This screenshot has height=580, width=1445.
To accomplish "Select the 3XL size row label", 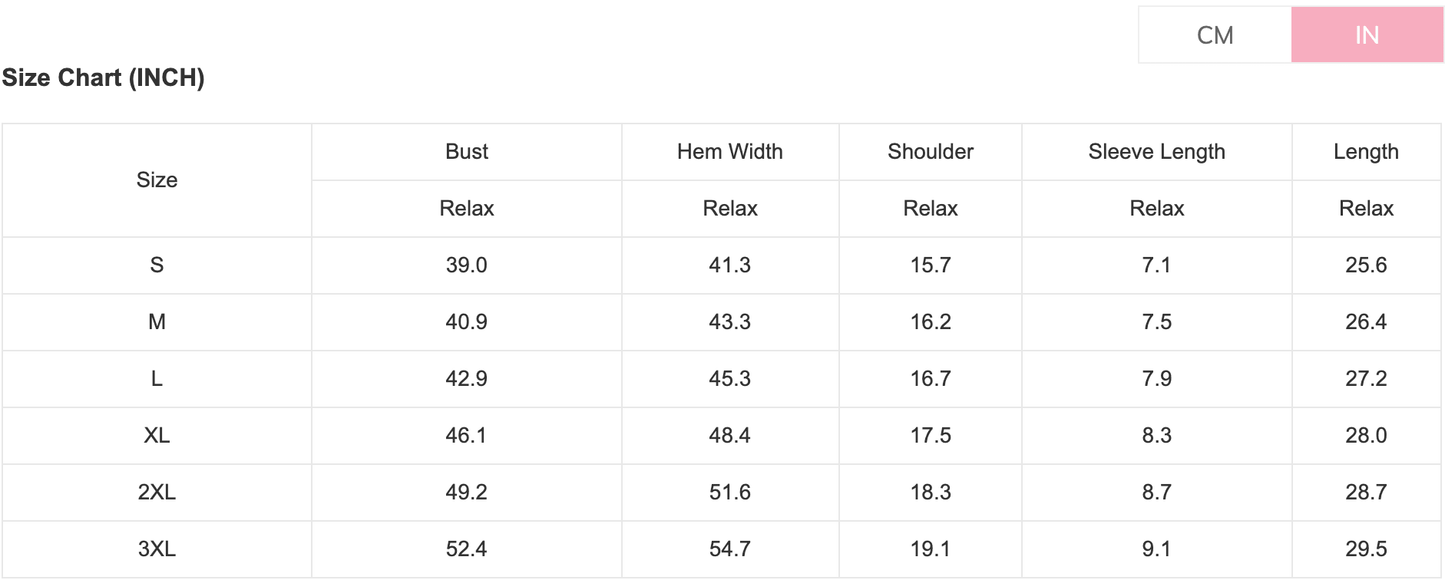I will coord(157,549).
